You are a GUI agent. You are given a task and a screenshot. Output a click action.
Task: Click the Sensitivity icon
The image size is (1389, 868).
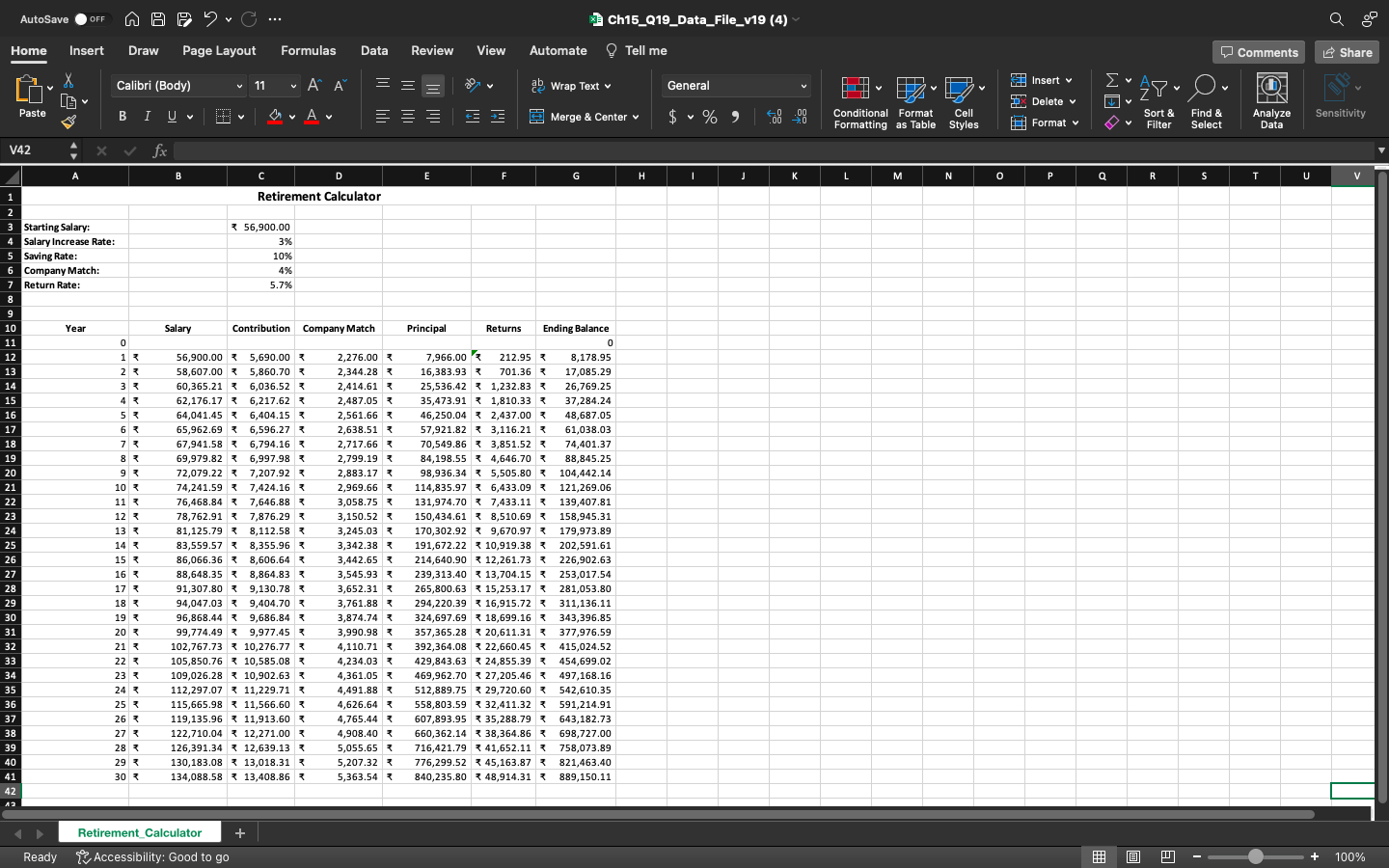point(1340,96)
